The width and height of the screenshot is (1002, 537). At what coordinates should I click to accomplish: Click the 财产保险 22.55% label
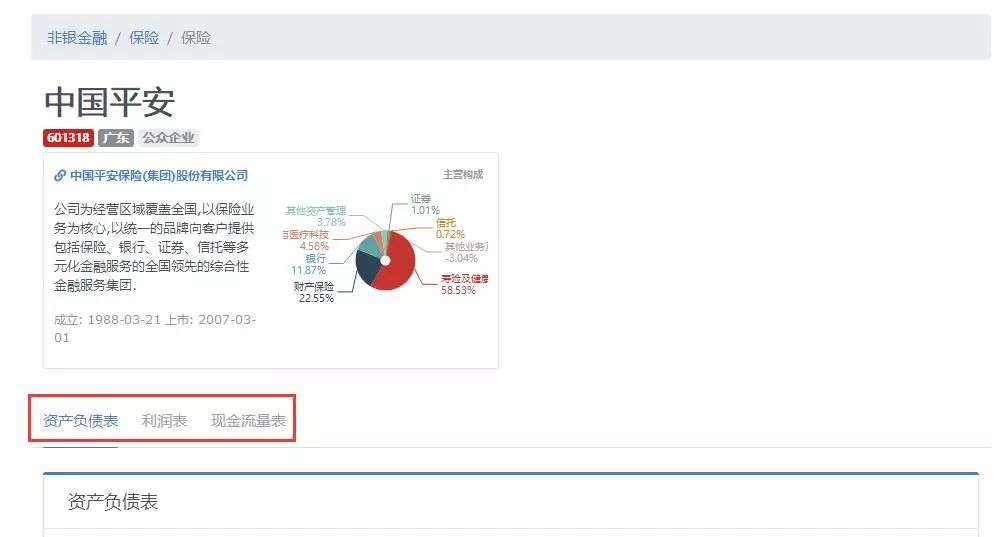coord(314,292)
